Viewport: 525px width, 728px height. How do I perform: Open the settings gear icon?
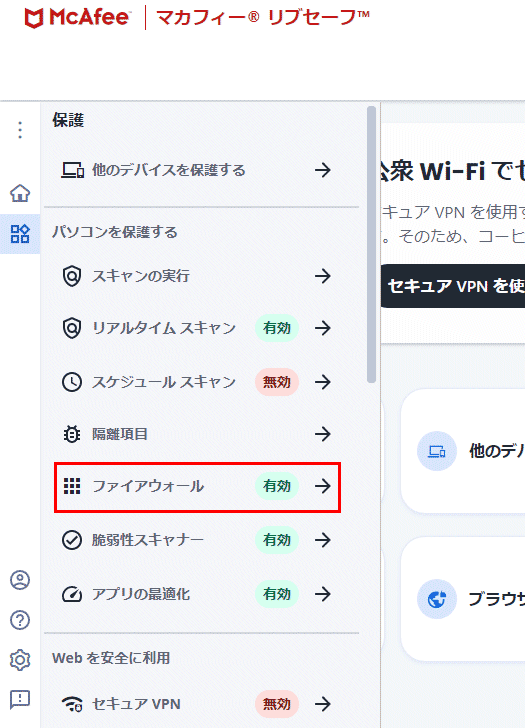coord(20,660)
